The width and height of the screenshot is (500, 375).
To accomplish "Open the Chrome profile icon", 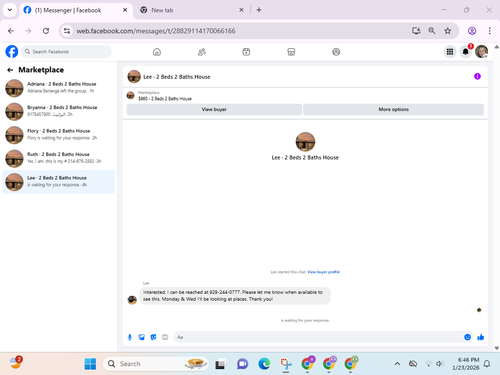I will click(x=472, y=31).
